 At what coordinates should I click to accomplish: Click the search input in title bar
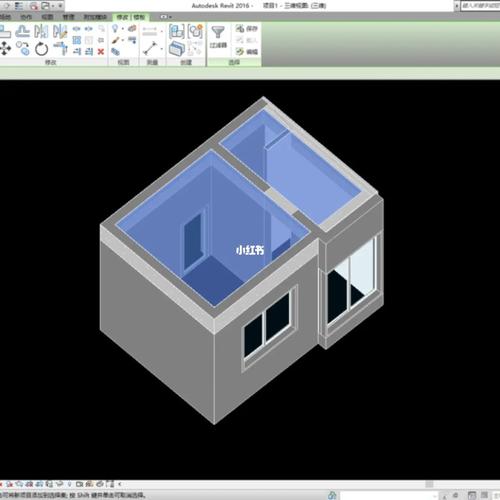coord(480,6)
